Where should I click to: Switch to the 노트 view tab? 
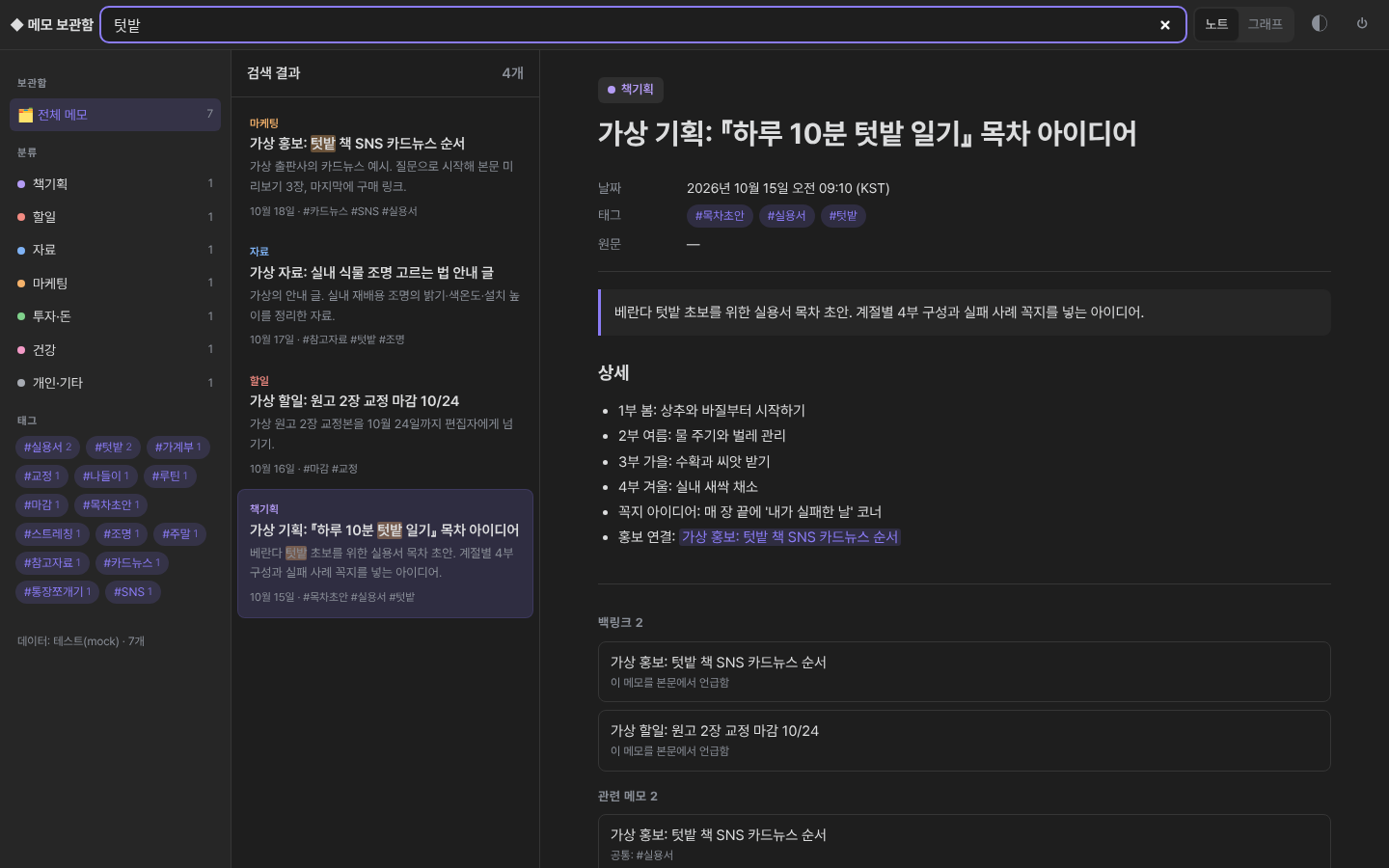pos(1216,24)
